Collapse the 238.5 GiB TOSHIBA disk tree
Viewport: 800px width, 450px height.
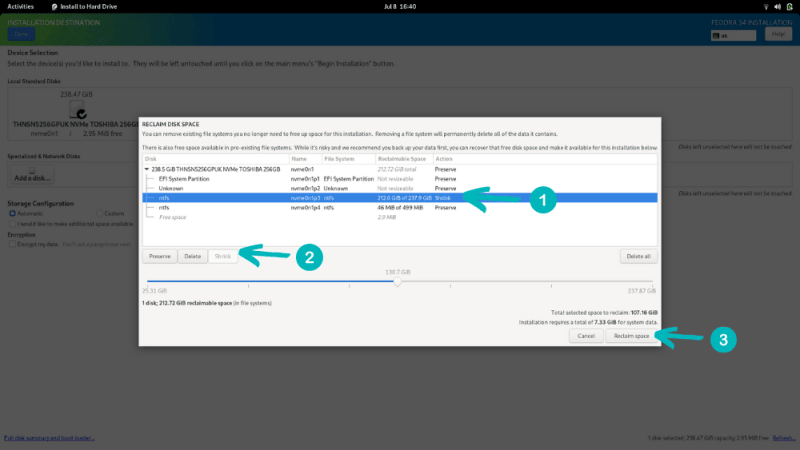click(x=146, y=169)
